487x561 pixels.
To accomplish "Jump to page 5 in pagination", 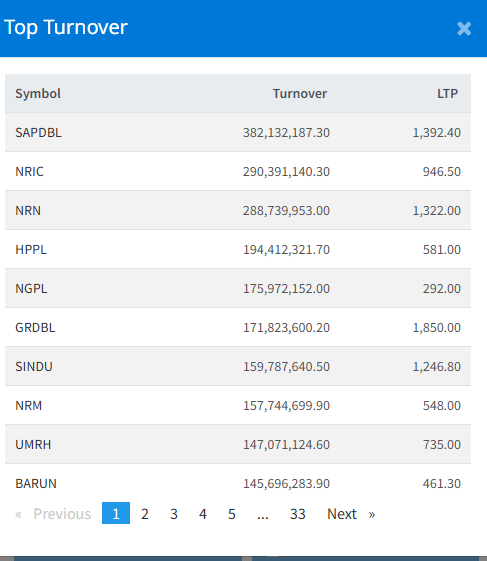I will coord(232,514).
